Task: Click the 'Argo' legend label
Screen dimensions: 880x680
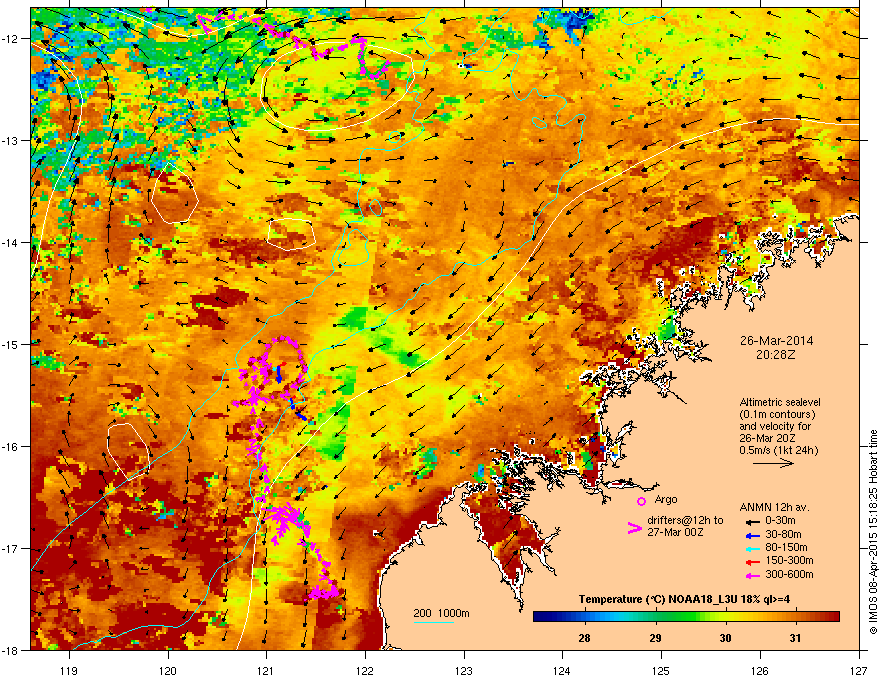Action: point(666,499)
